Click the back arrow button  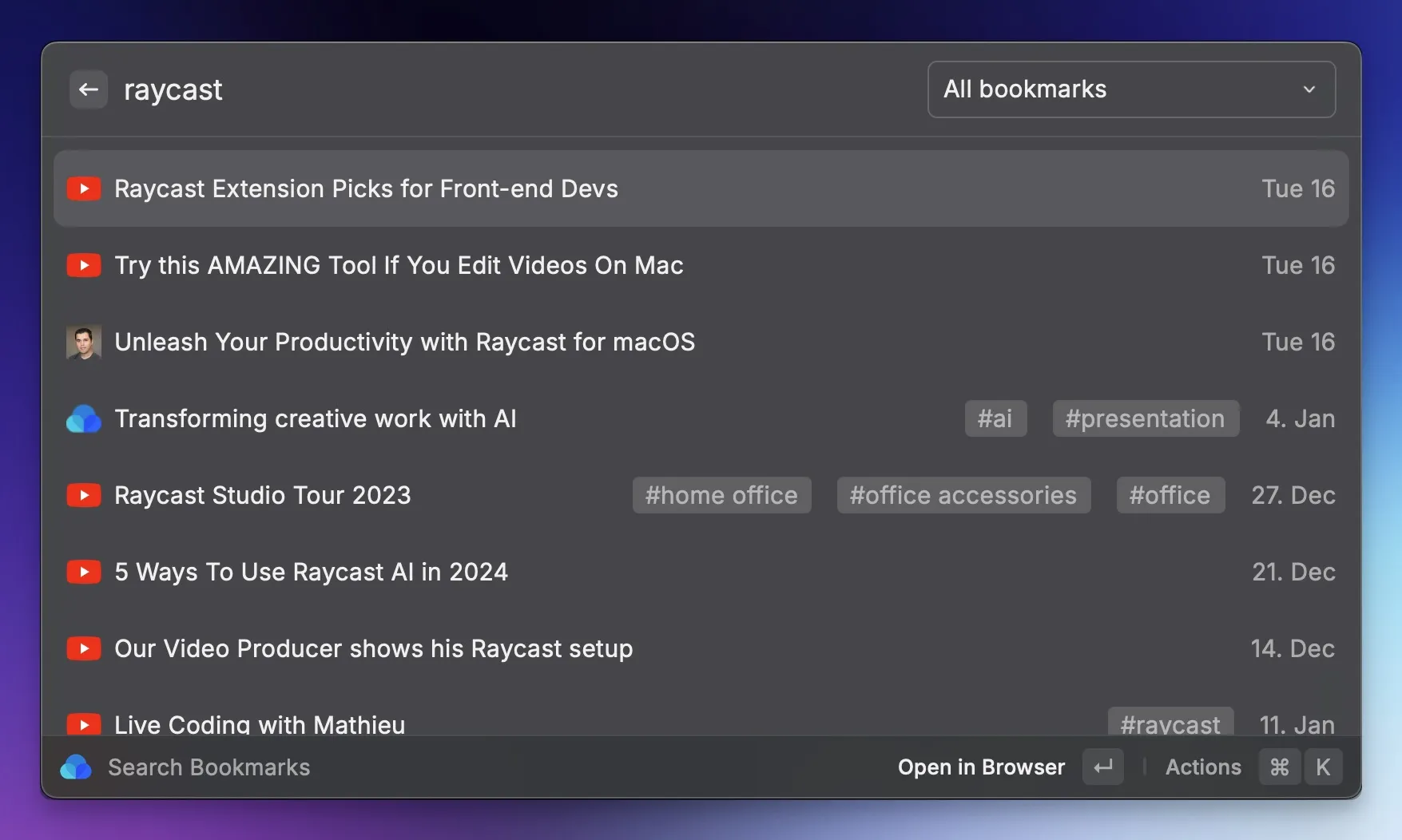(89, 89)
